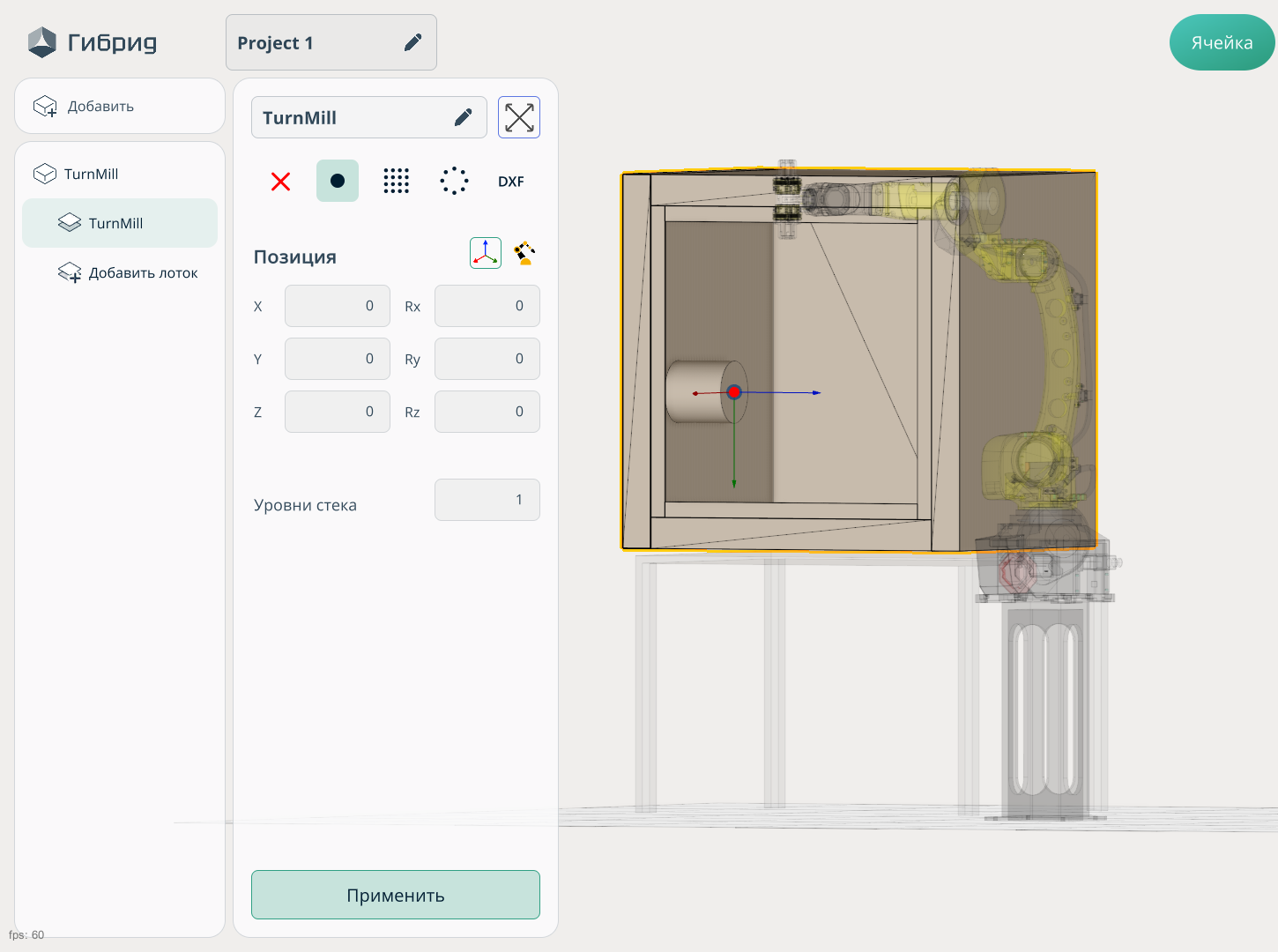Select the parent TurnMill tree item
1278x952 pixels.
[92, 175]
